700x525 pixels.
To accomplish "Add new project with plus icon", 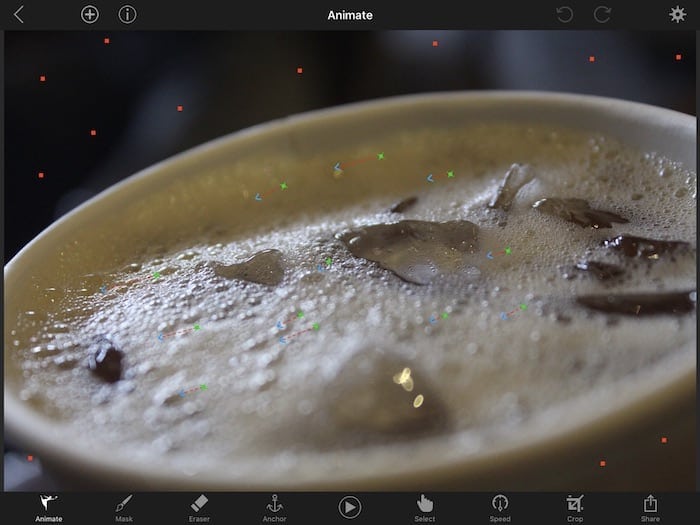I will 90,14.
